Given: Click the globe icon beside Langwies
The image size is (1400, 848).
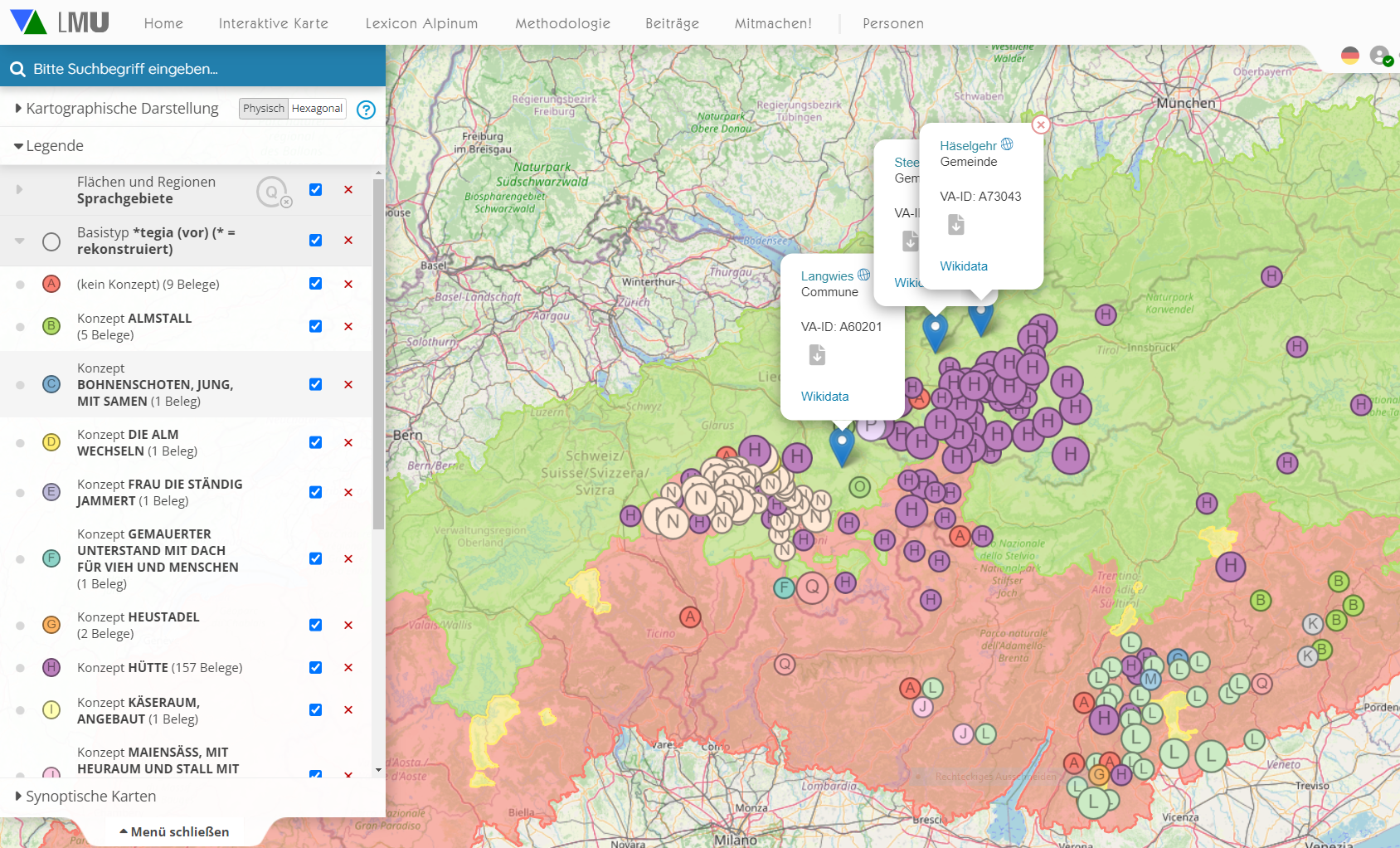Looking at the screenshot, I should click(864, 275).
